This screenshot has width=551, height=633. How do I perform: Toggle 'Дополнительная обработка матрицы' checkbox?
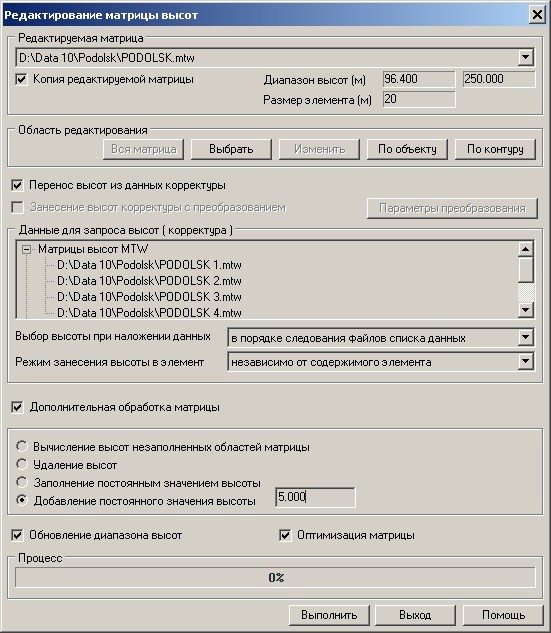tap(17, 407)
